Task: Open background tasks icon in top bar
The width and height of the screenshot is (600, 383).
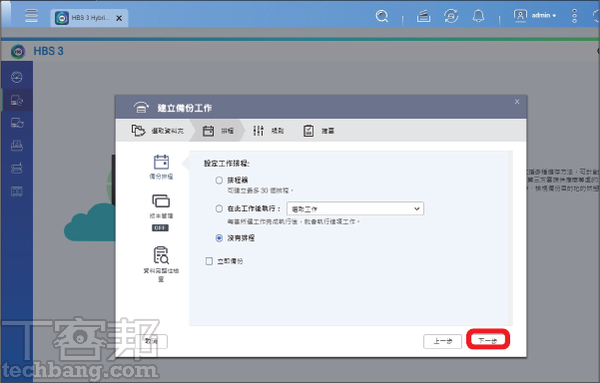Action: [423, 16]
